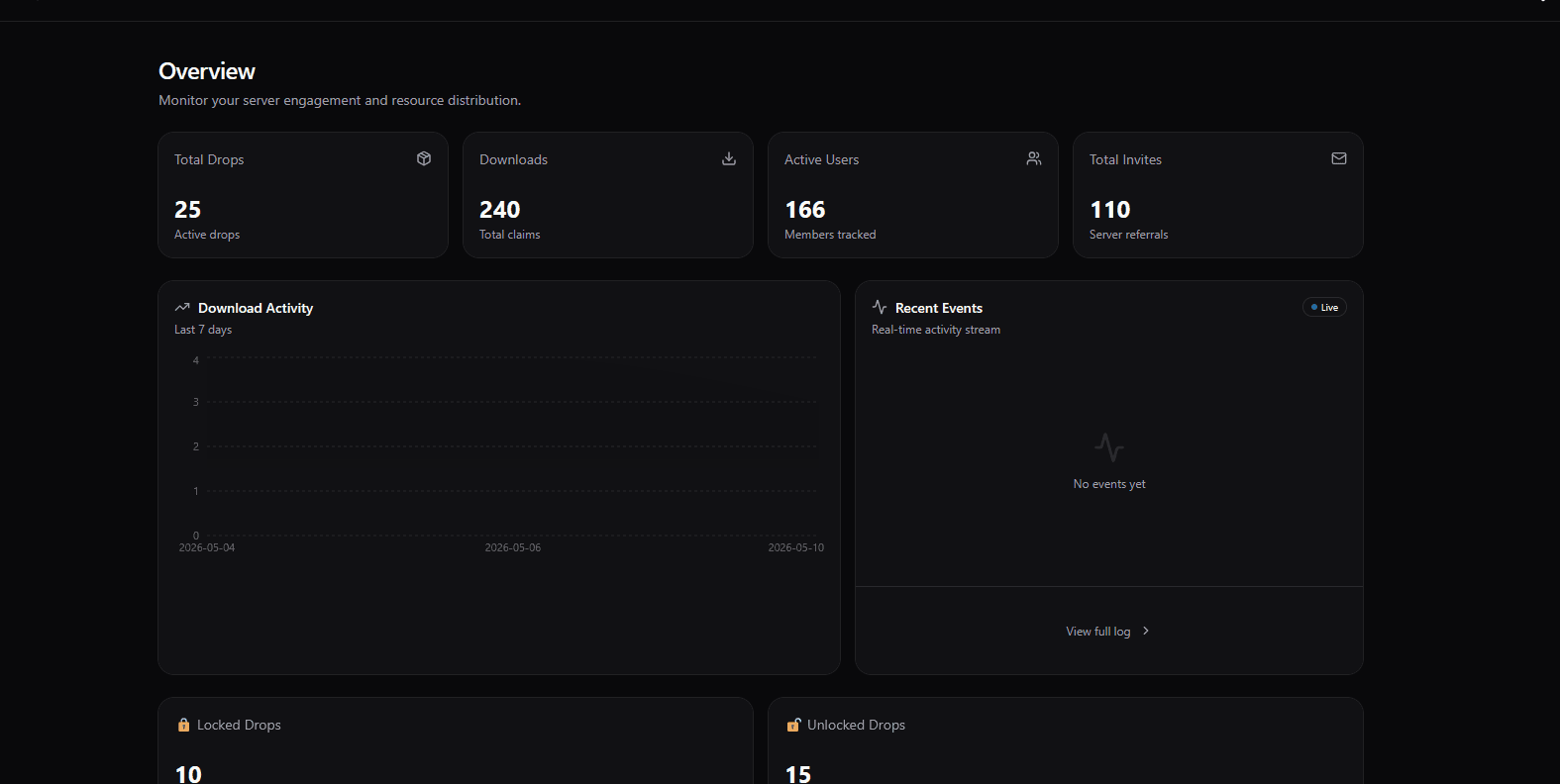This screenshot has height=784, width=1560.
Task: Click the Total claims caption
Action: pyautogui.click(x=510, y=235)
